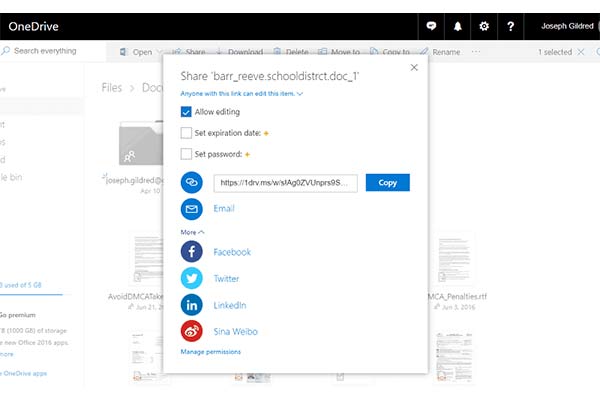Viewport: 600px width, 400px height.
Task: Close the Share dialog
Action: (414, 67)
